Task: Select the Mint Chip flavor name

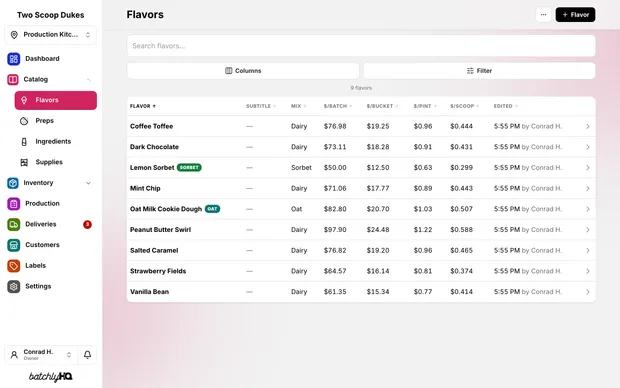Action: [145, 188]
